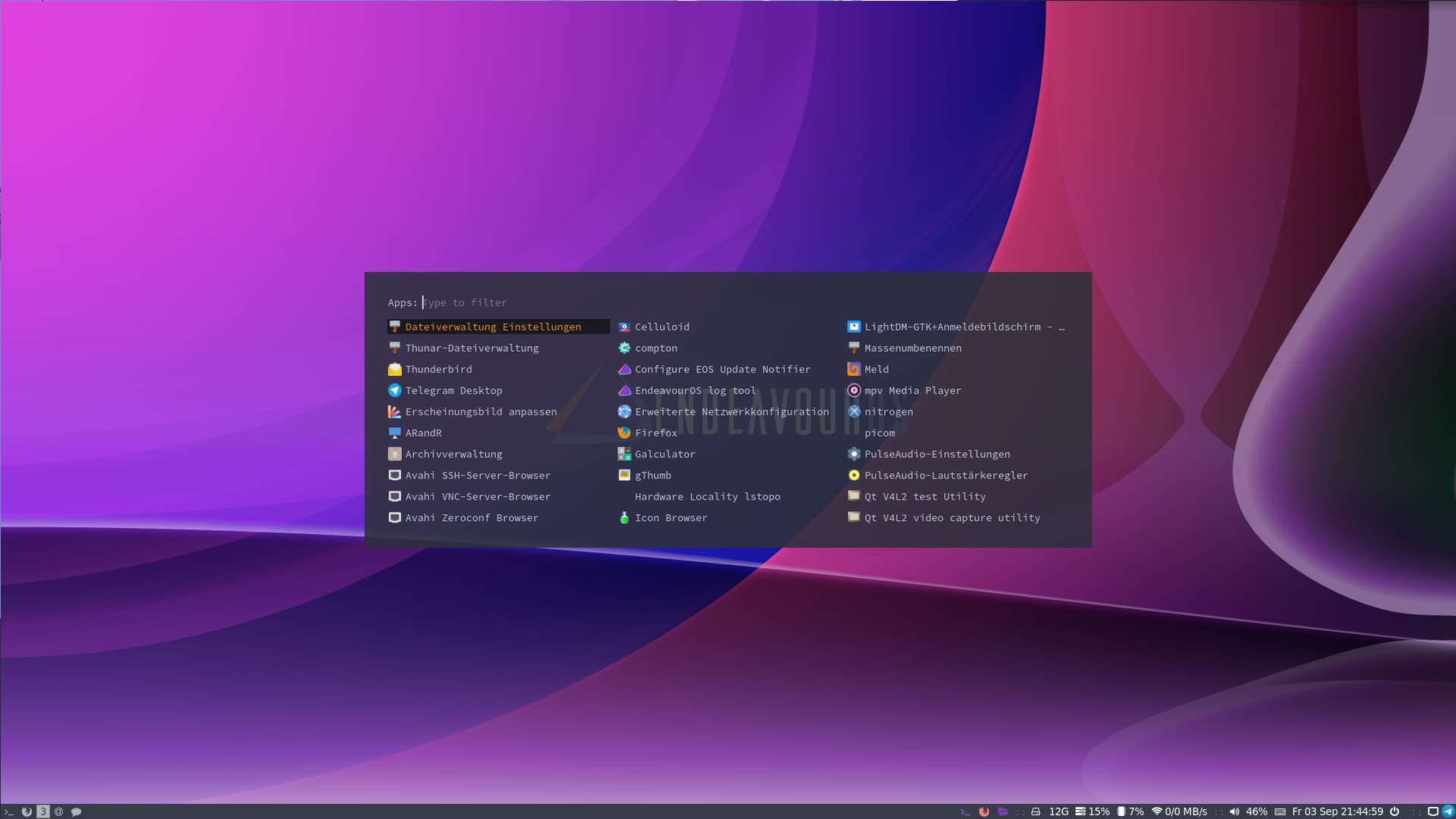The height and width of the screenshot is (819, 1456).
Task: Open the power menu icon in the bar
Action: (x=1395, y=811)
